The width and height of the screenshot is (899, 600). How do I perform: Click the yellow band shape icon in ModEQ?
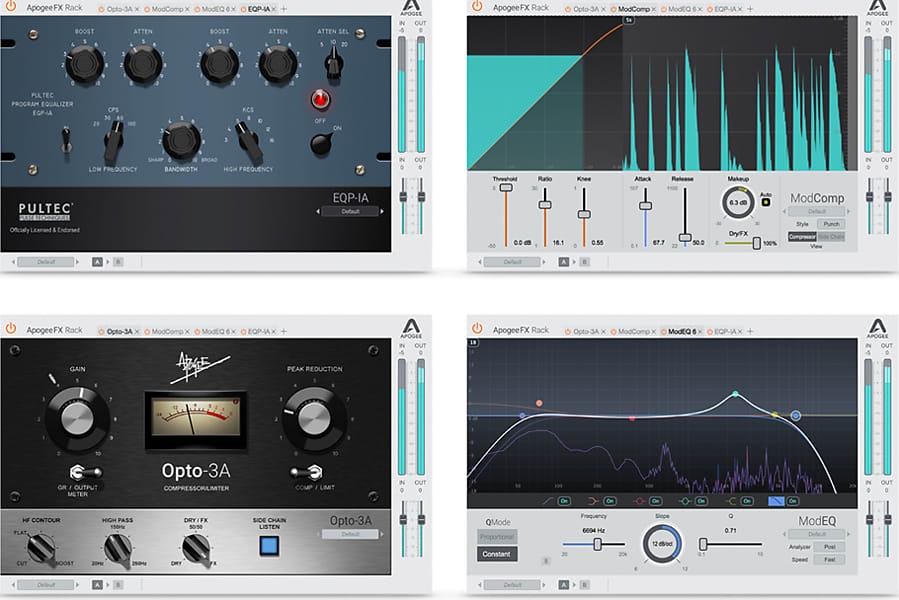click(730, 501)
